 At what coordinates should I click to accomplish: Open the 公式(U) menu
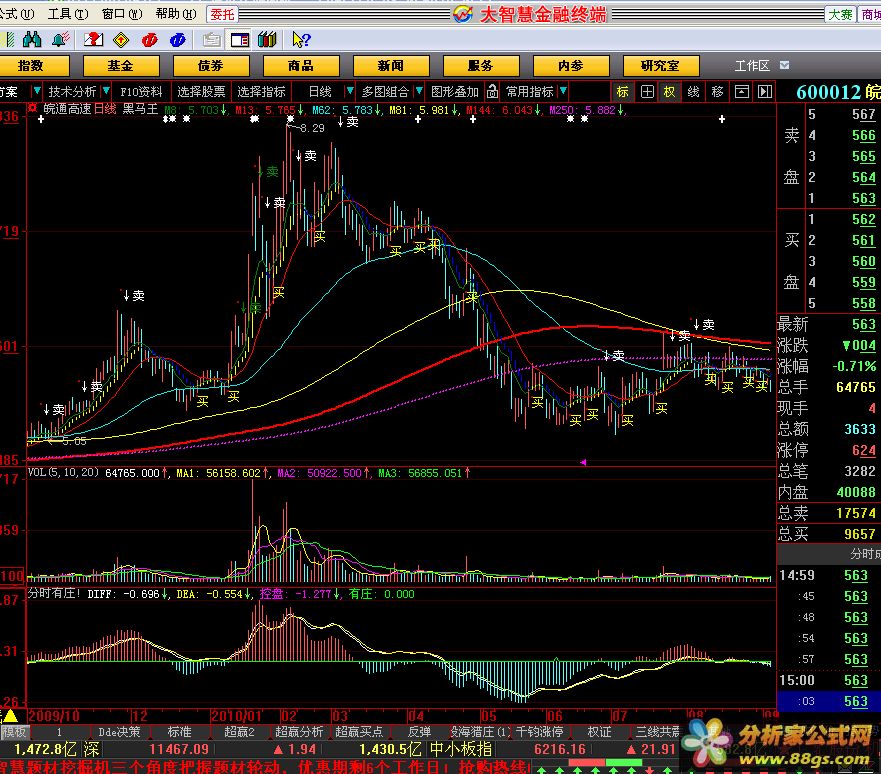pos(17,14)
